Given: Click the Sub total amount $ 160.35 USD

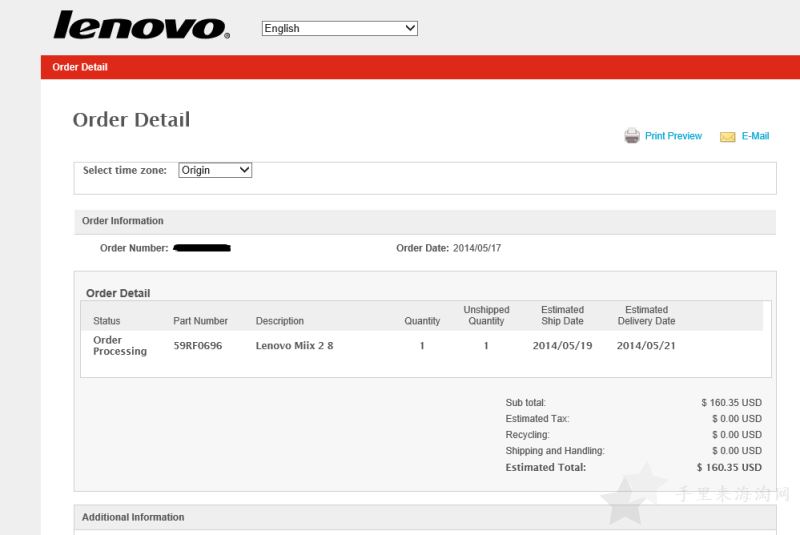Looking at the screenshot, I should [x=732, y=403].
